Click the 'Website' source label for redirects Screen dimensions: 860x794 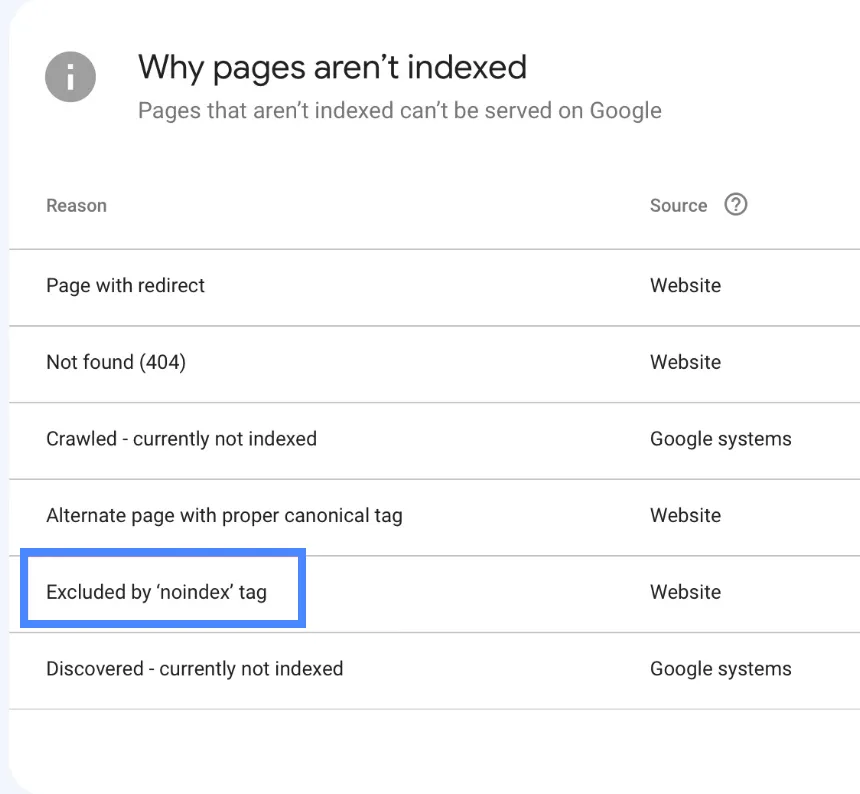coord(685,286)
